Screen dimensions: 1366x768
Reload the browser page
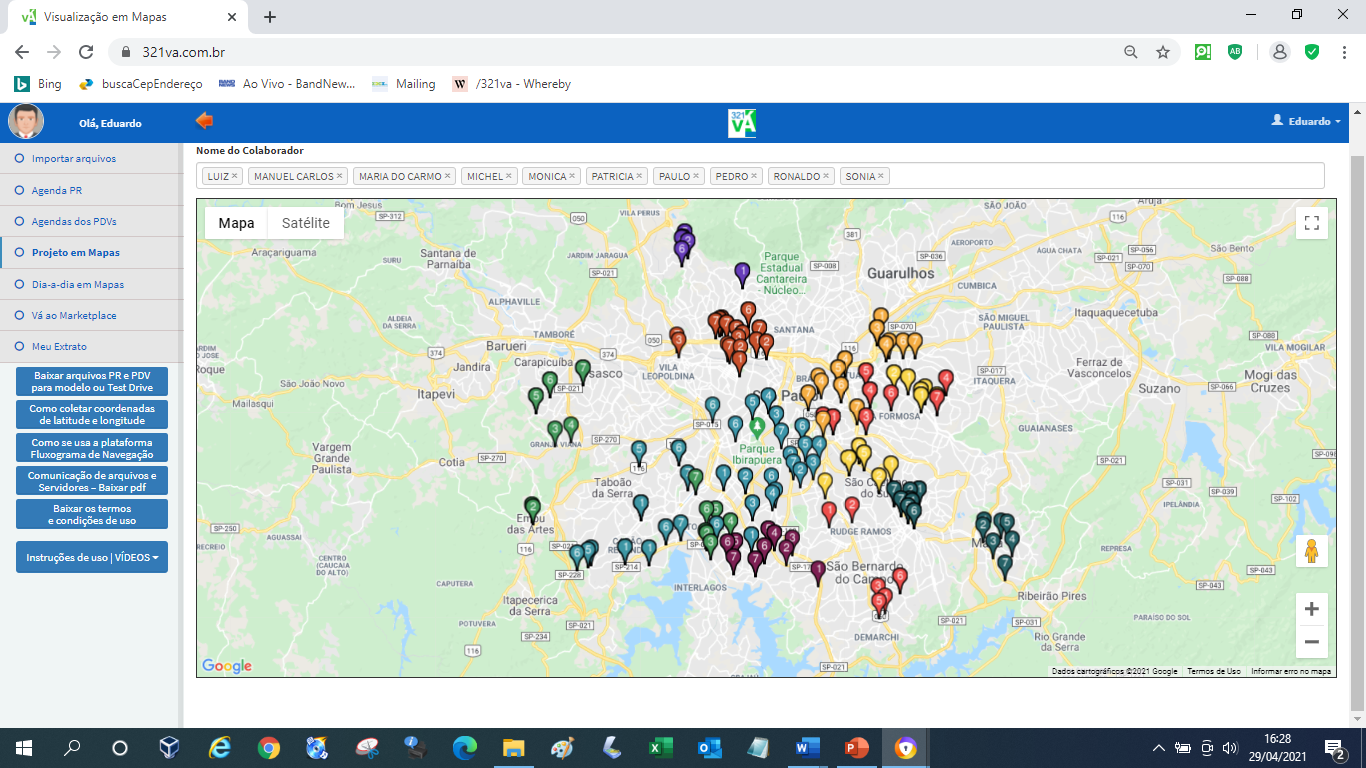coord(86,52)
